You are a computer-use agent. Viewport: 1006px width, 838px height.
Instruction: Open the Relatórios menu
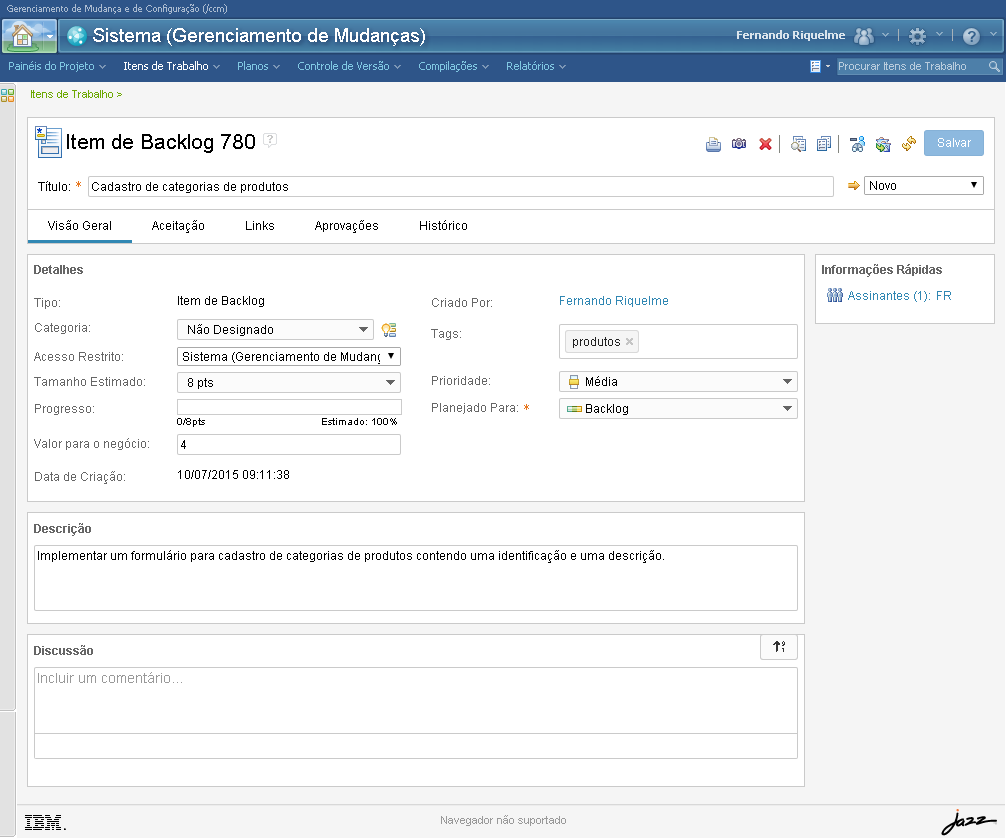tap(536, 66)
